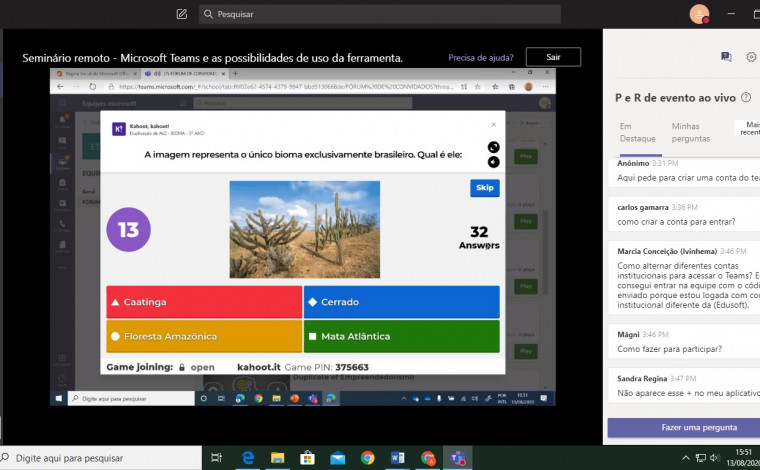The width and height of the screenshot is (760, 470).
Task: Click the 'Sair' button
Action: 553,57
